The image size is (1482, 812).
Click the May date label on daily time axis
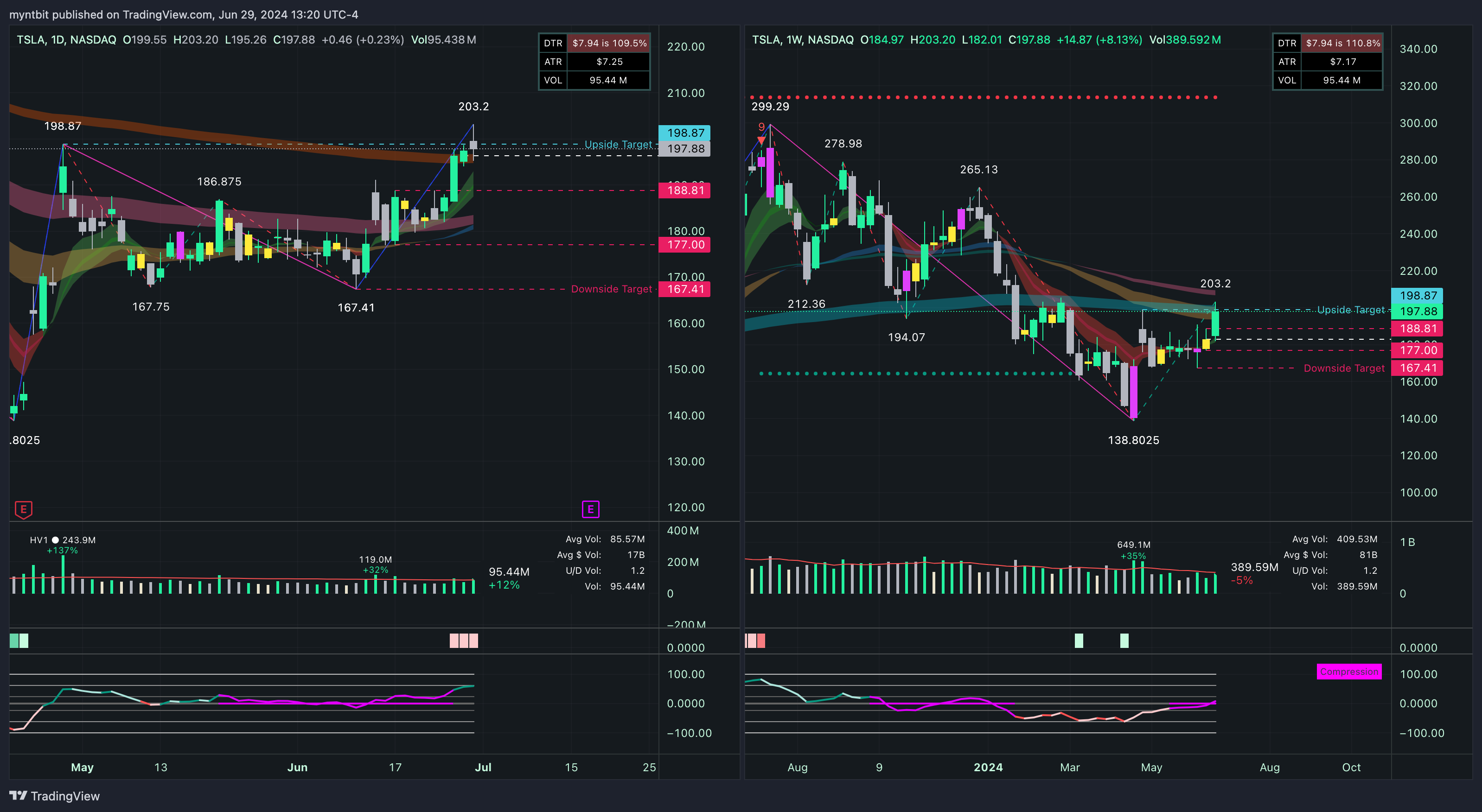tap(82, 767)
